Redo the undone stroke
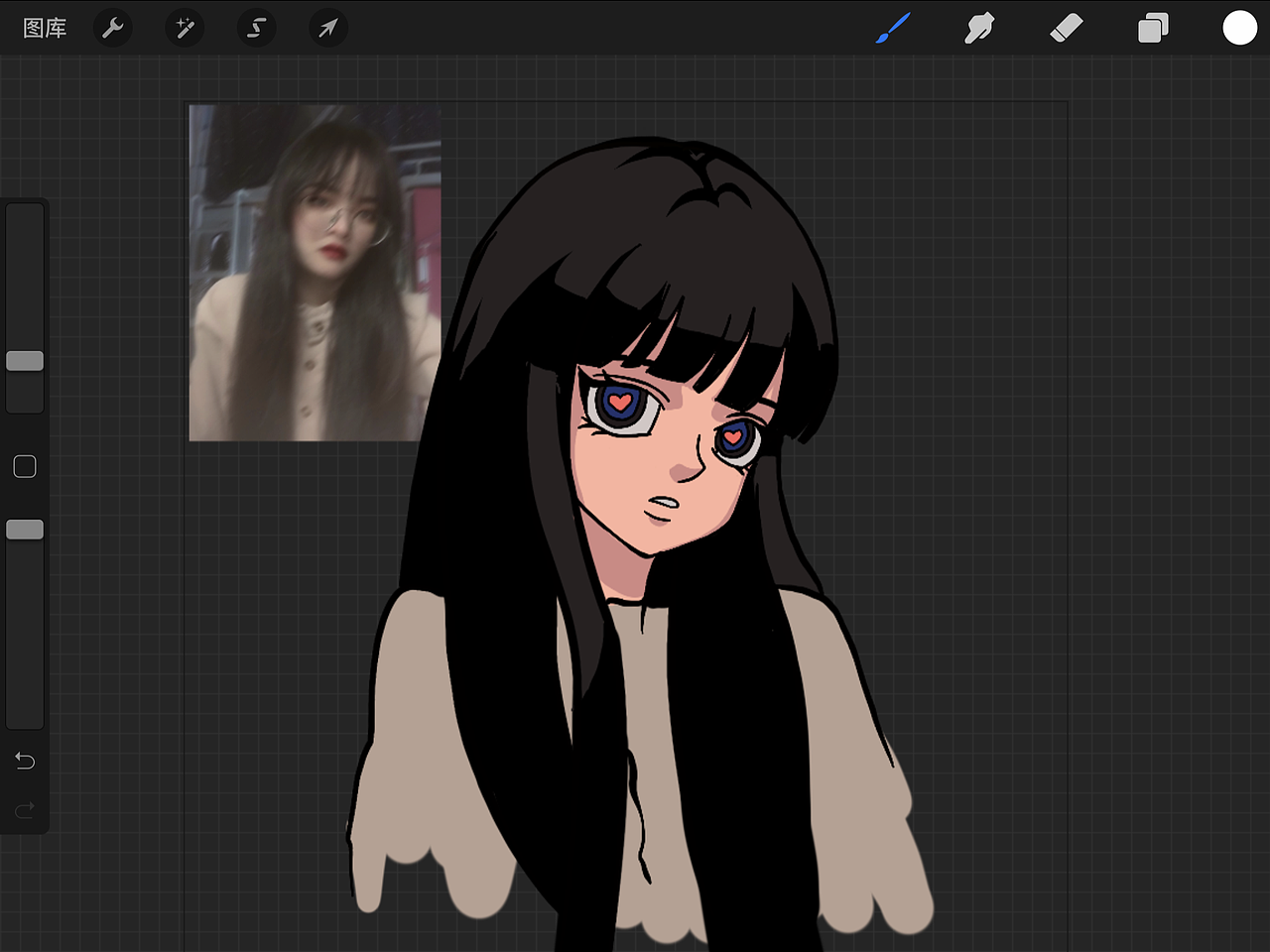Viewport: 1270px width, 952px height. coord(25,810)
